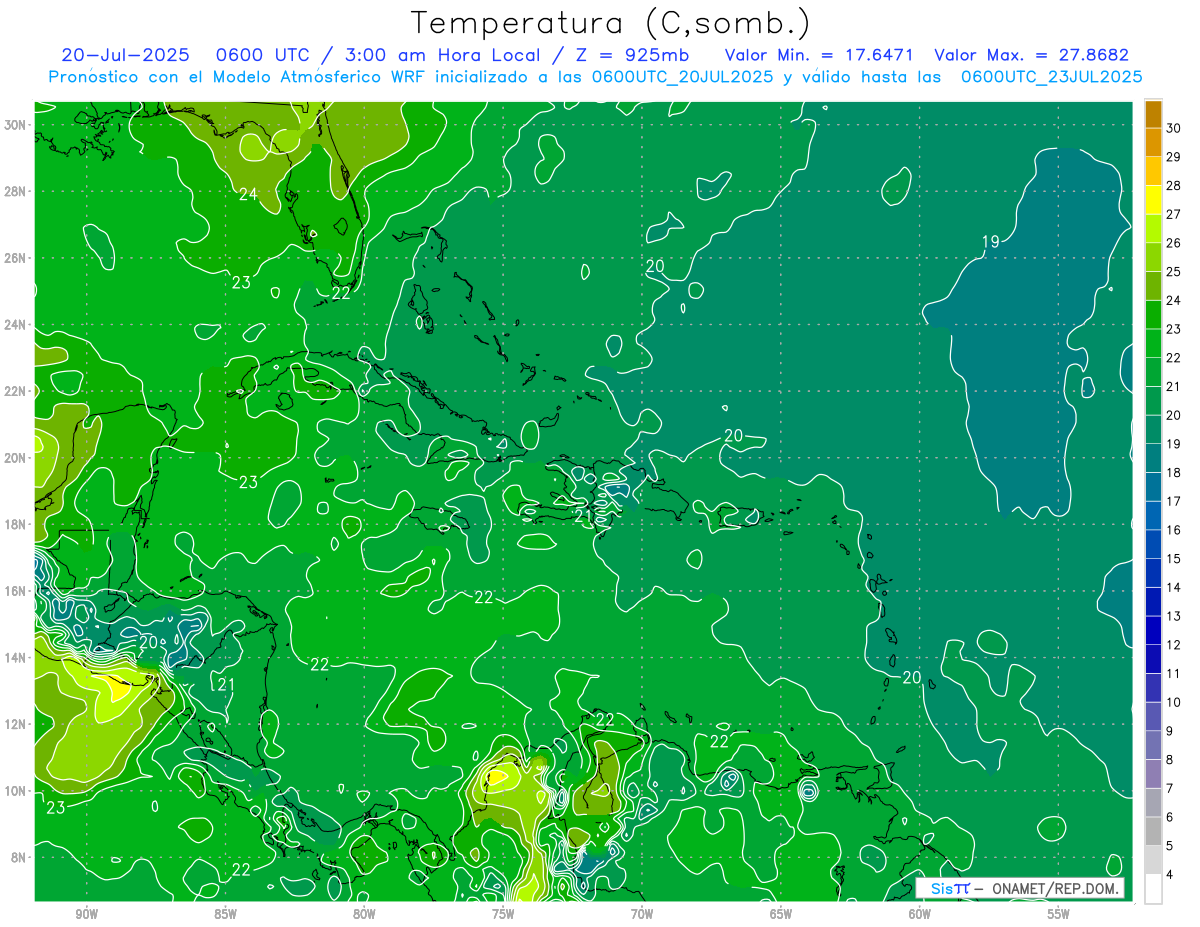Viewport: 1200px width, 927px height.
Task: Pick the purple legend swatch between 8 and 9
Action: (x=1153, y=746)
